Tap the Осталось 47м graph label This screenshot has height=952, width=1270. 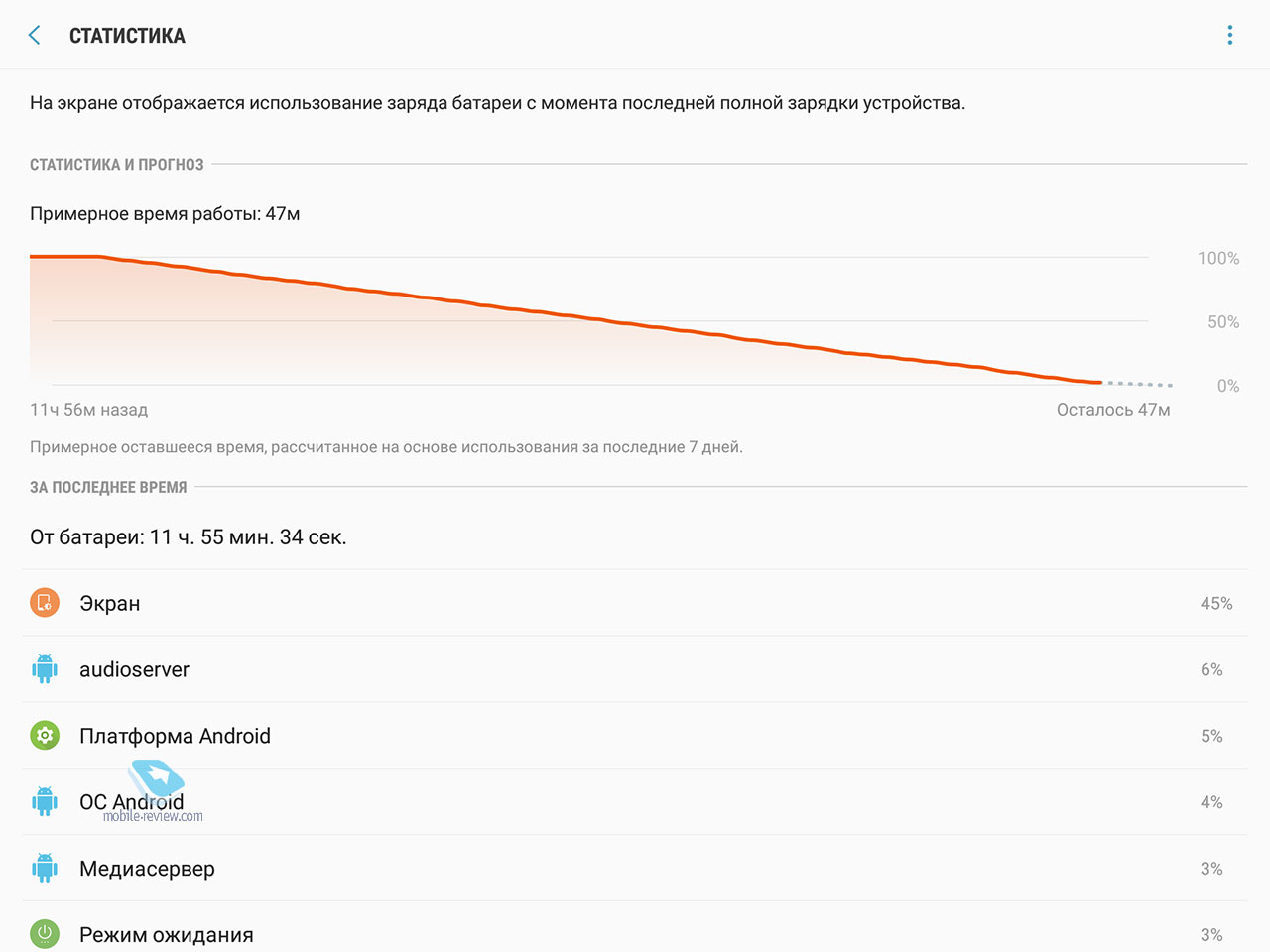click(1113, 410)
